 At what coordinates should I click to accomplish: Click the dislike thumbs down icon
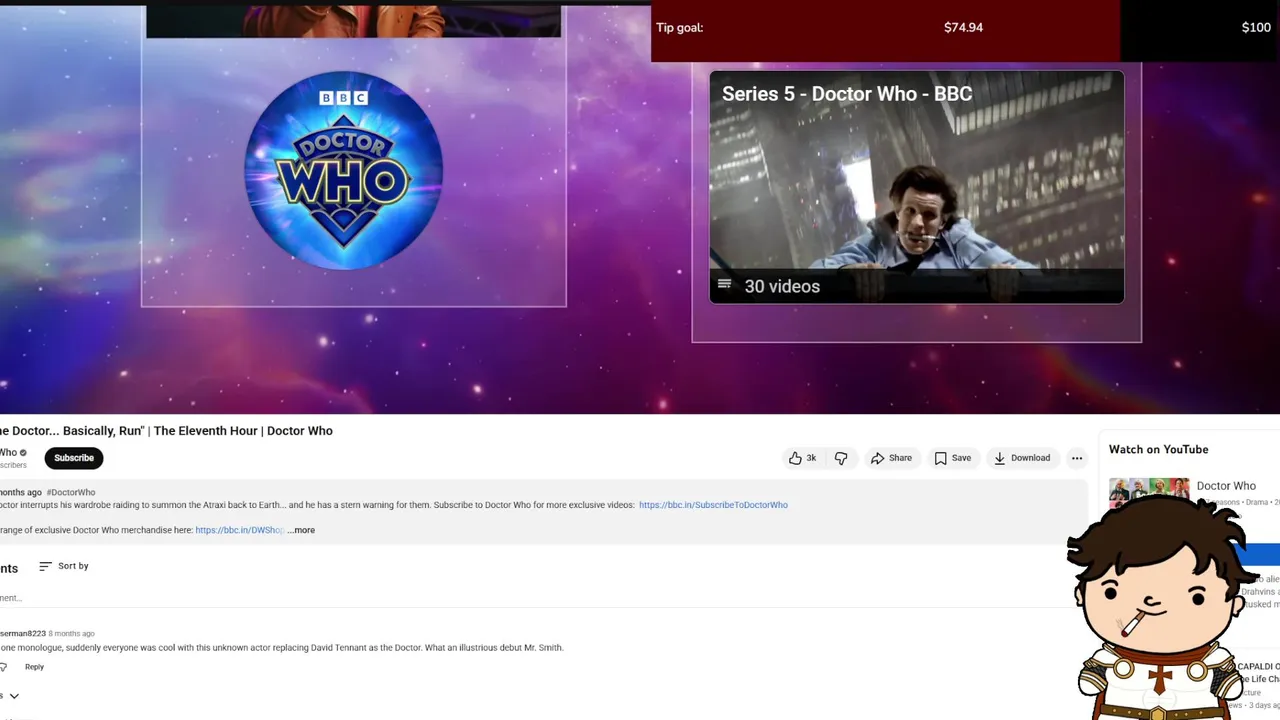click(x=841, y=458)
